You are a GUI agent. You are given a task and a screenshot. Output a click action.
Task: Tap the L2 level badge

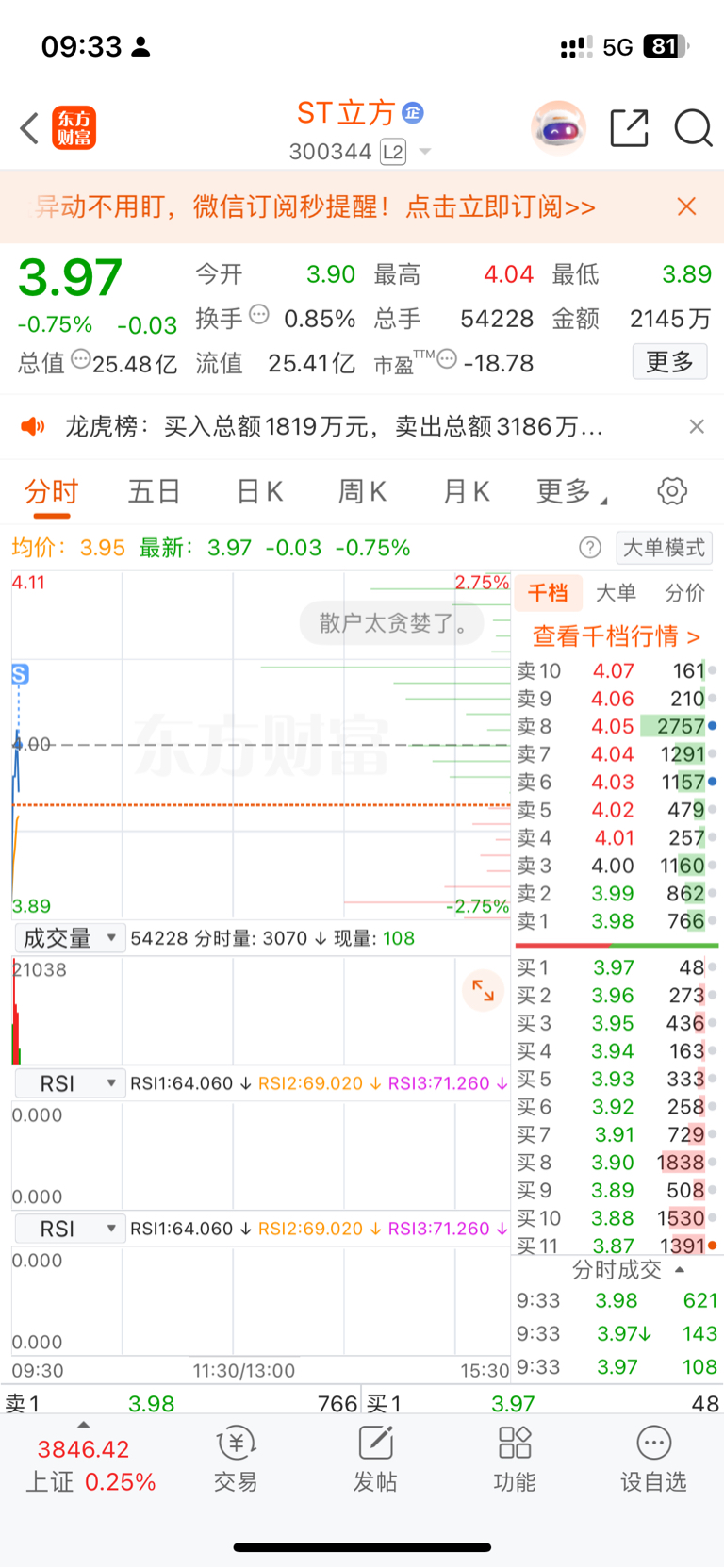click(393, 152)
